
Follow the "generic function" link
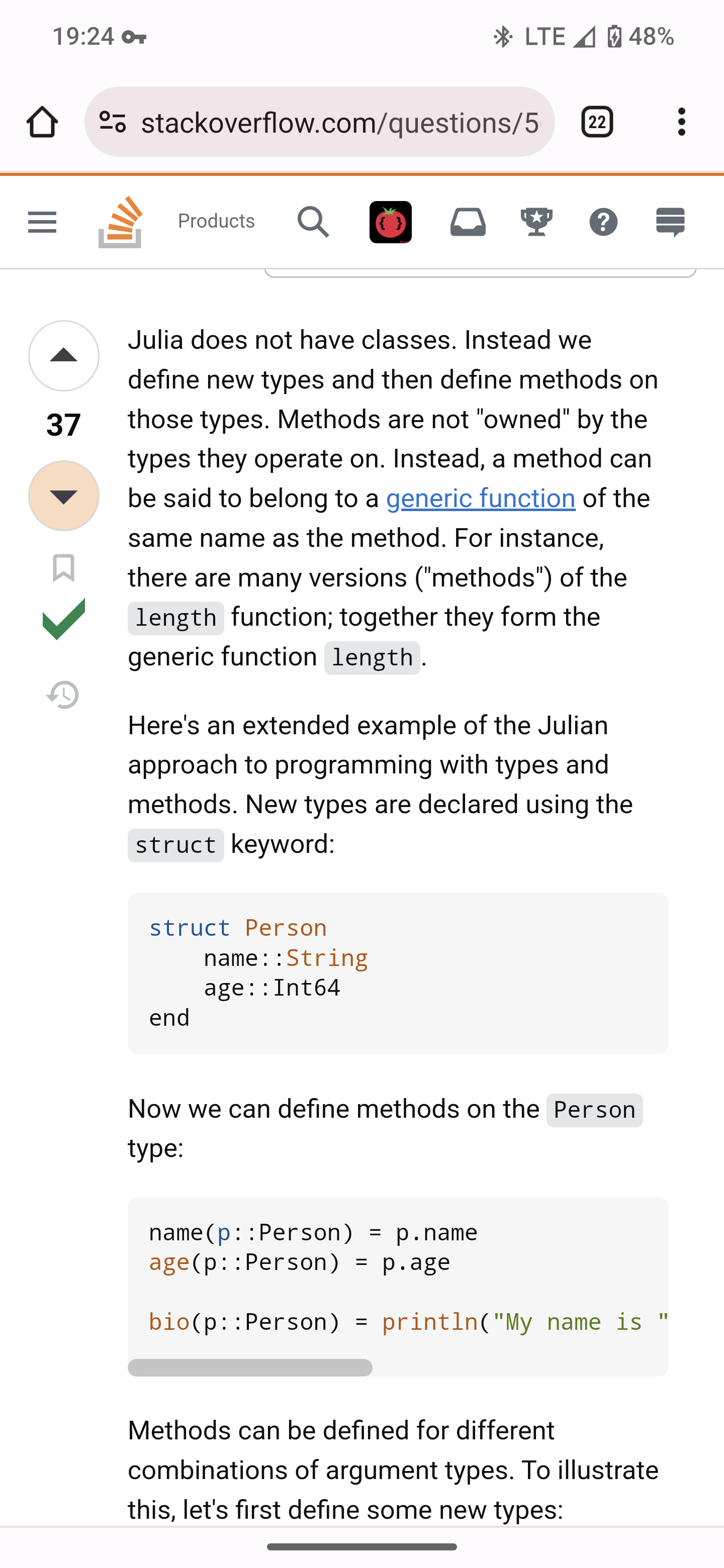pyautogui.click(x=481, y=499)
